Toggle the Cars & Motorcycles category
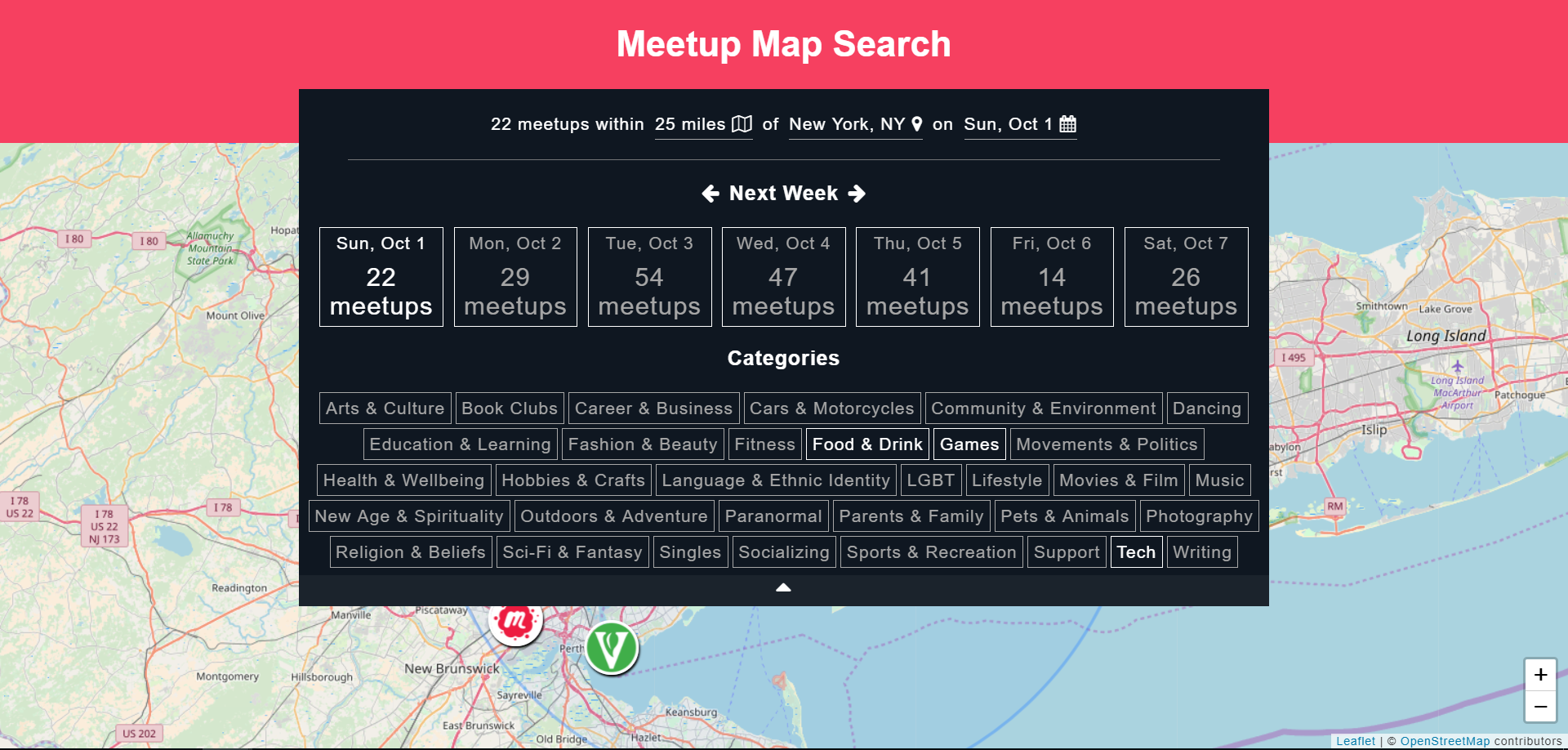This screenshot has height=750, width=1568. [x=832, y=408]
